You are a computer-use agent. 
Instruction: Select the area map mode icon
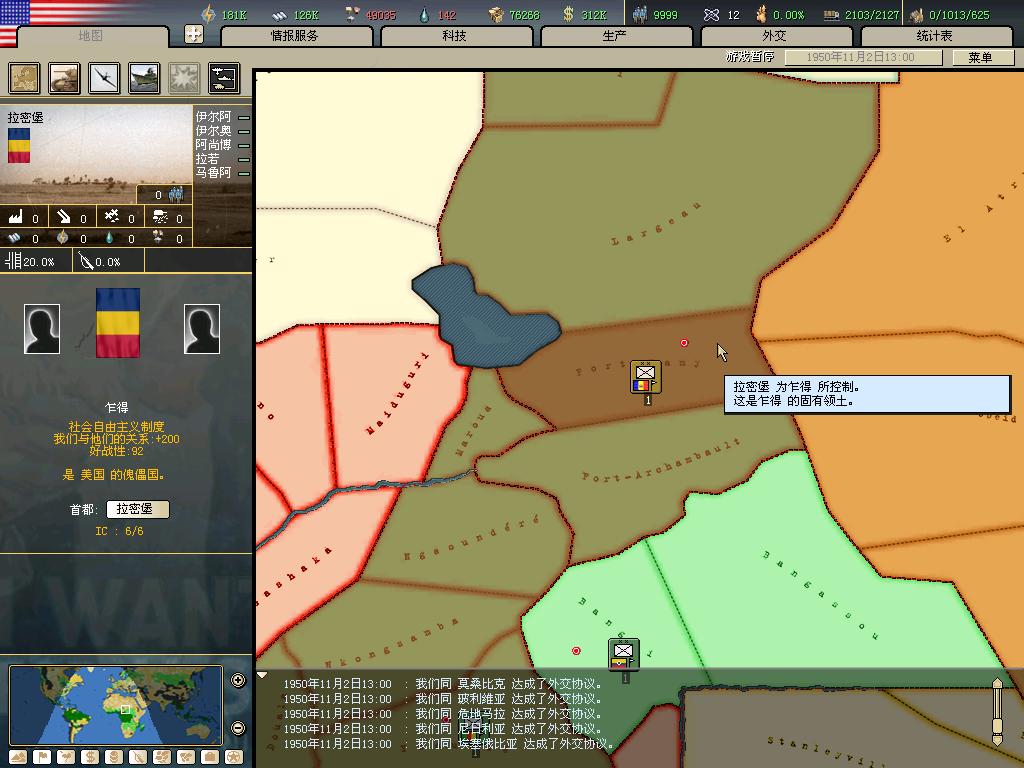click(186, 757)
